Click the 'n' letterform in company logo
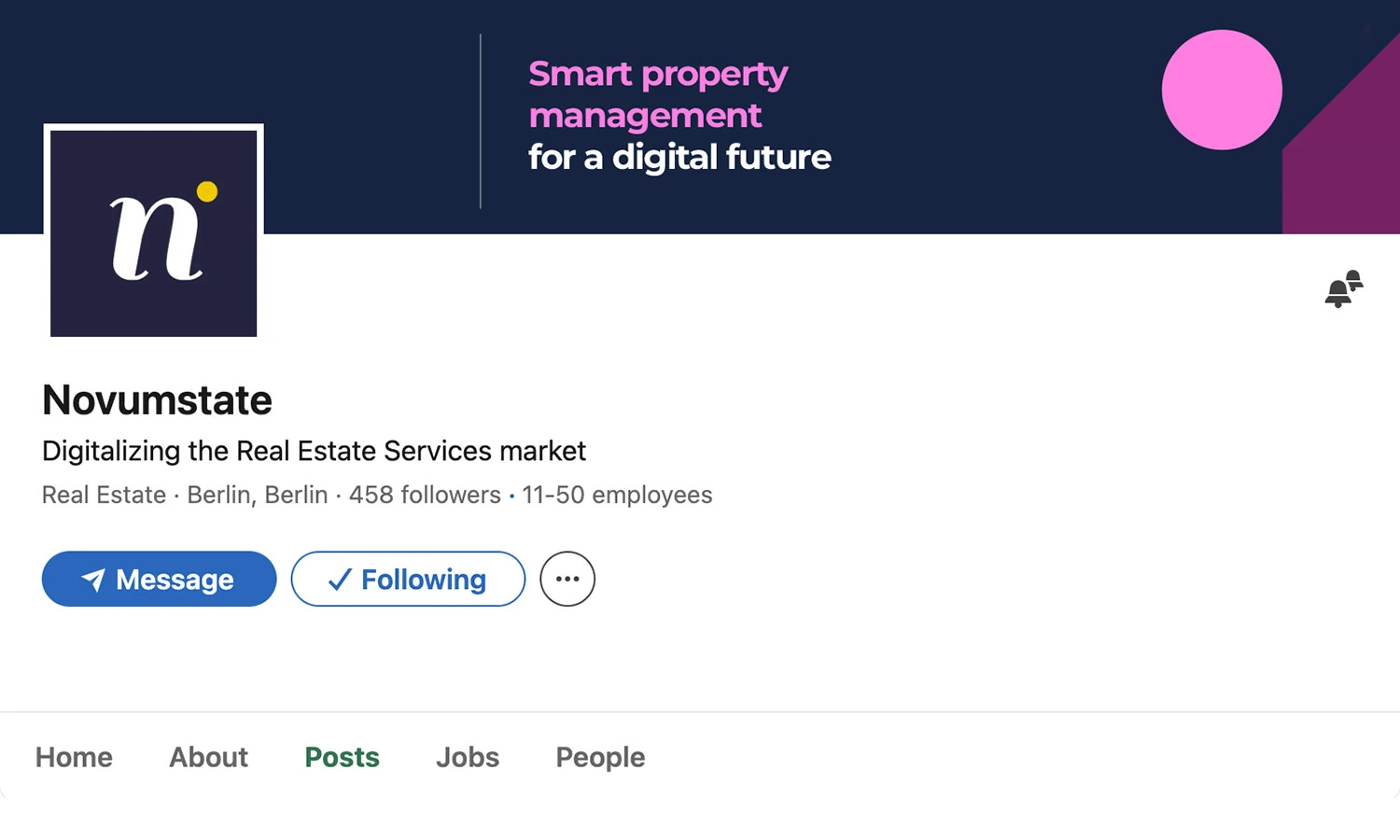1400x840 pixels. [x=154, y=238]
